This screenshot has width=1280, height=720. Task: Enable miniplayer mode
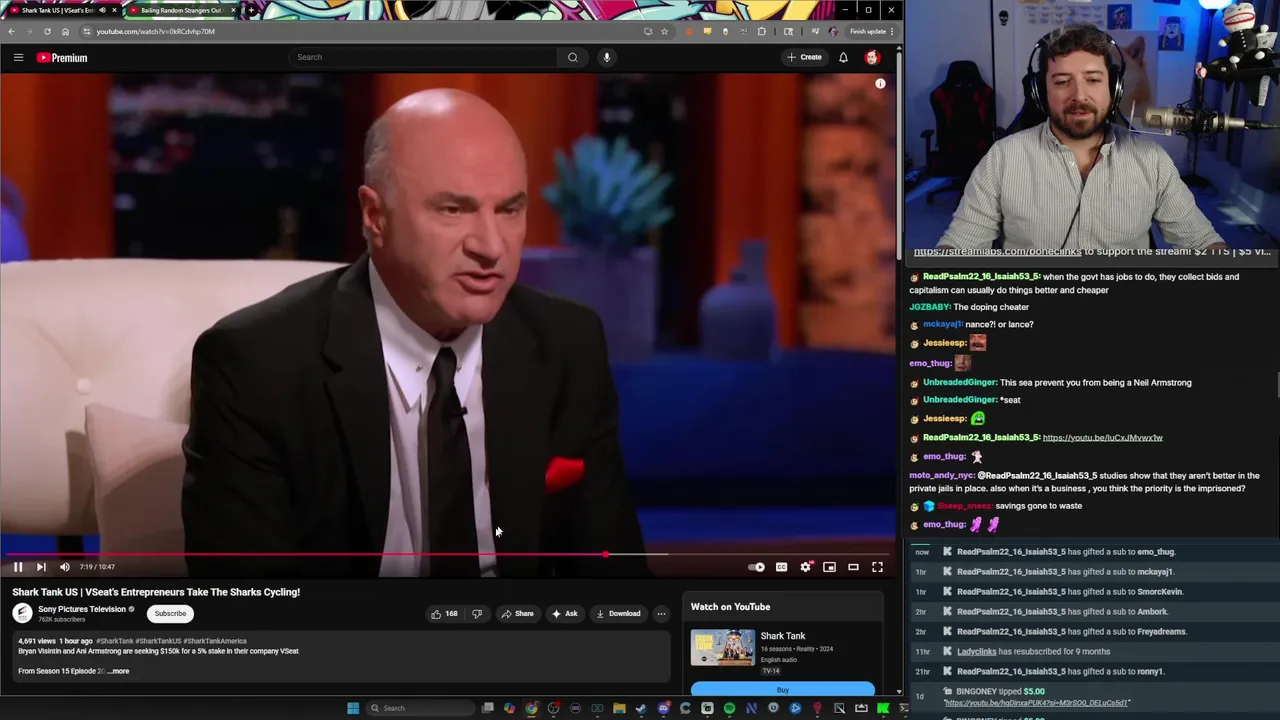coord(829,567)
